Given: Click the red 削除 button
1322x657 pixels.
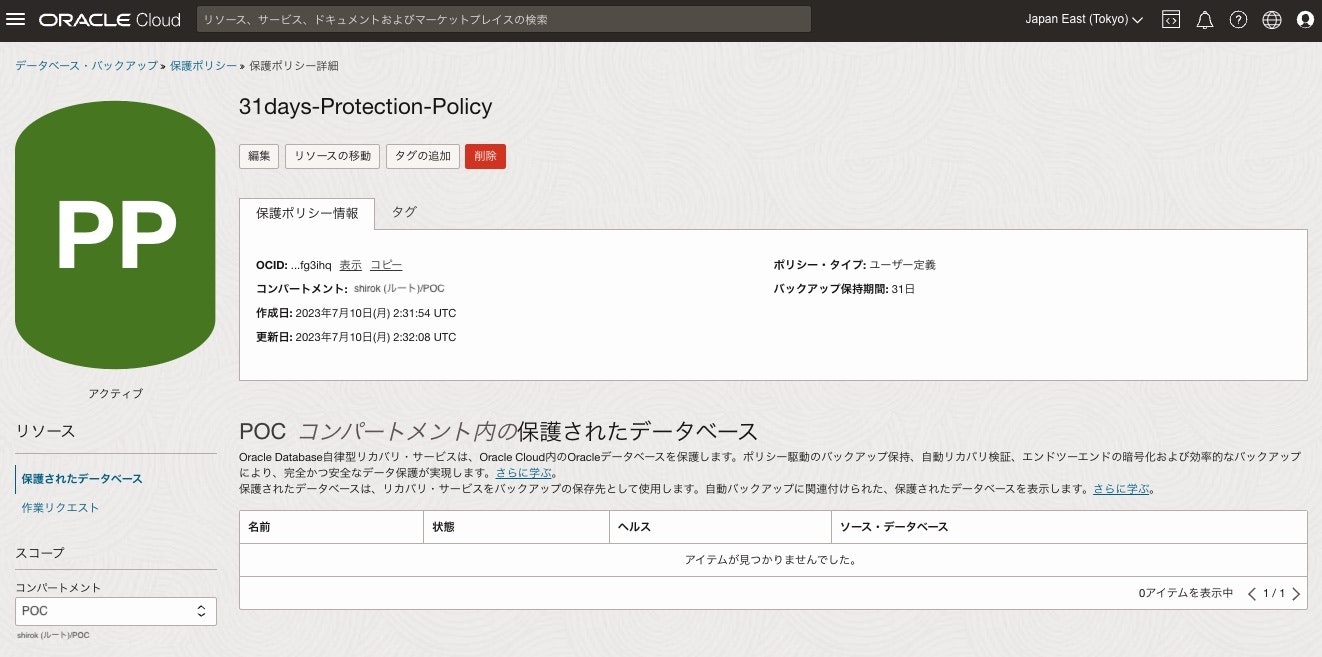Looking at the screenshot, I should (x=485, y=156).
